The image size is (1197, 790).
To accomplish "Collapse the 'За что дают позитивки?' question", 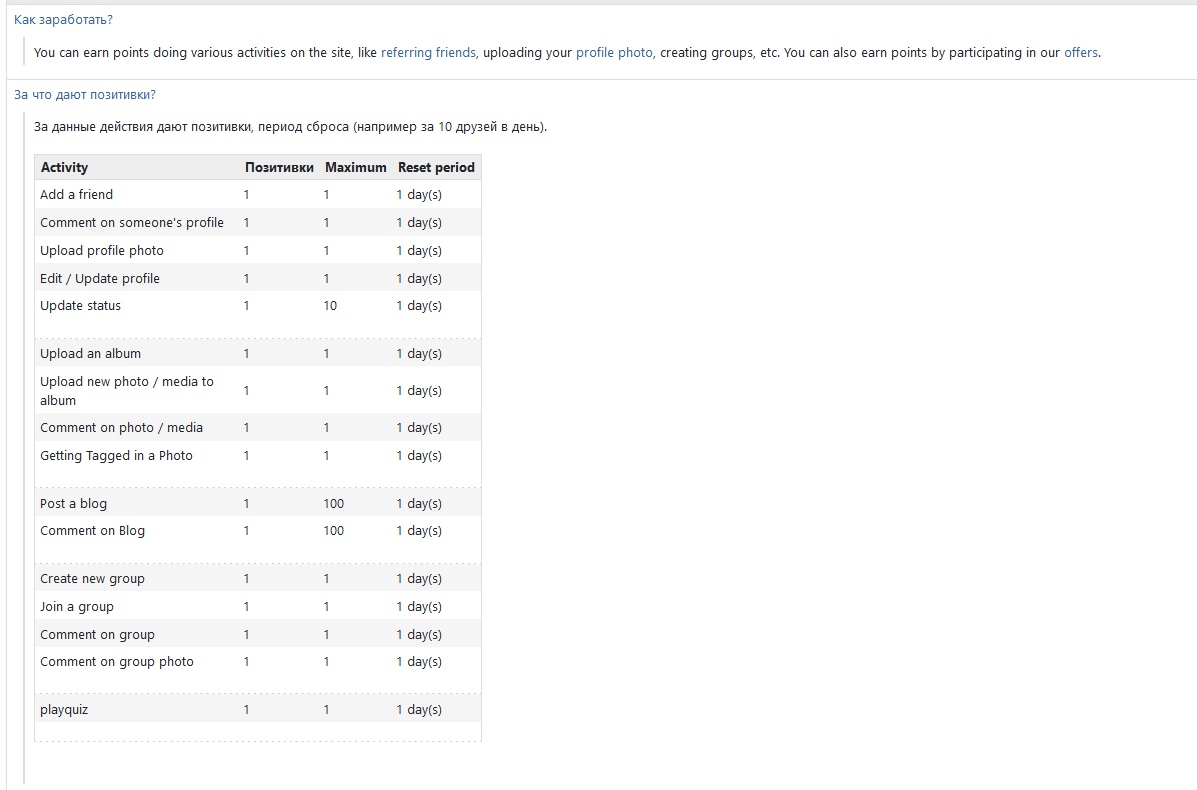I will pyautogui.click(x=85, y=95).
